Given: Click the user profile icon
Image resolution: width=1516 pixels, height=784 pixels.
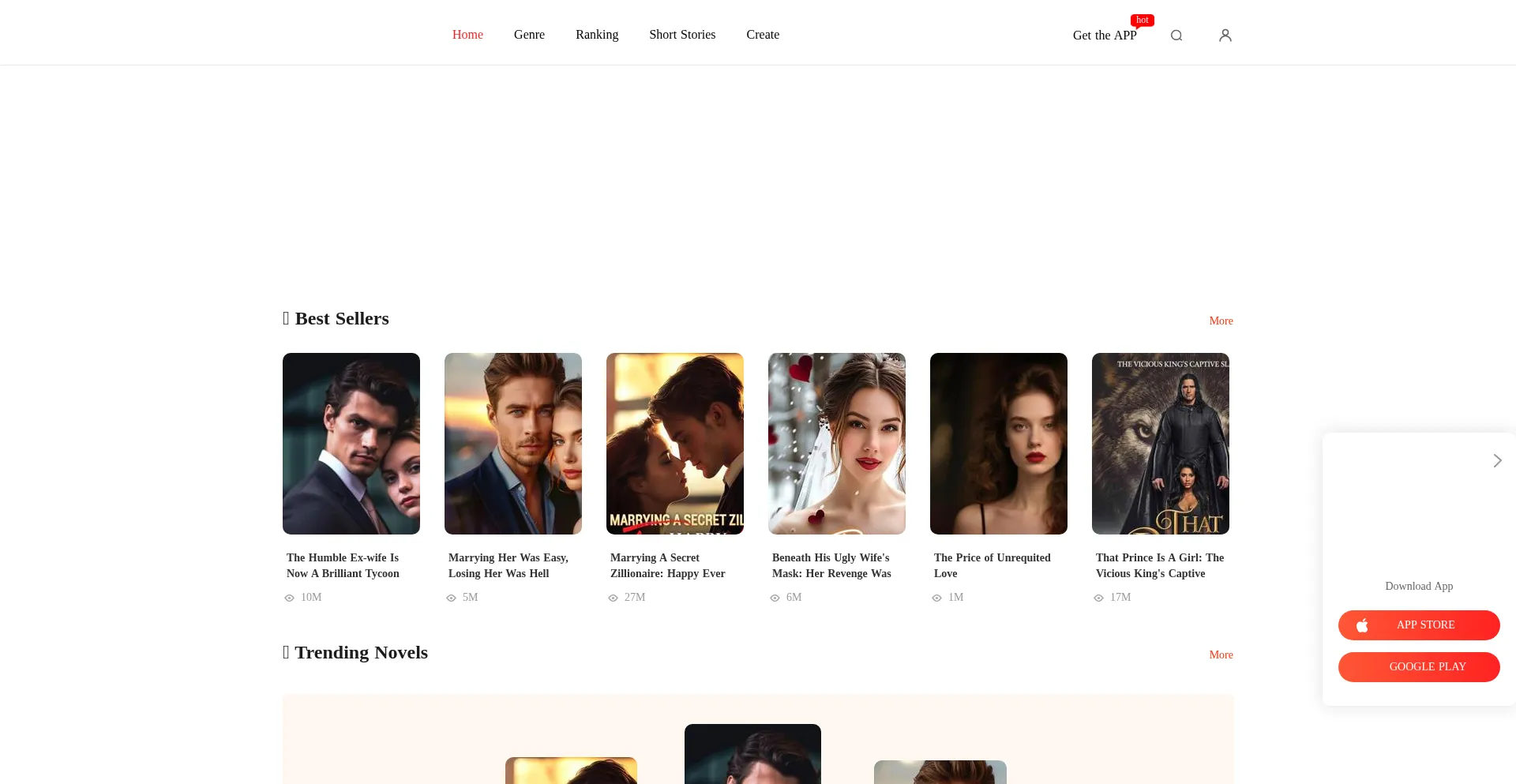Looking at the screenshot, I should pyautogui.click(x=1225, y=36).
